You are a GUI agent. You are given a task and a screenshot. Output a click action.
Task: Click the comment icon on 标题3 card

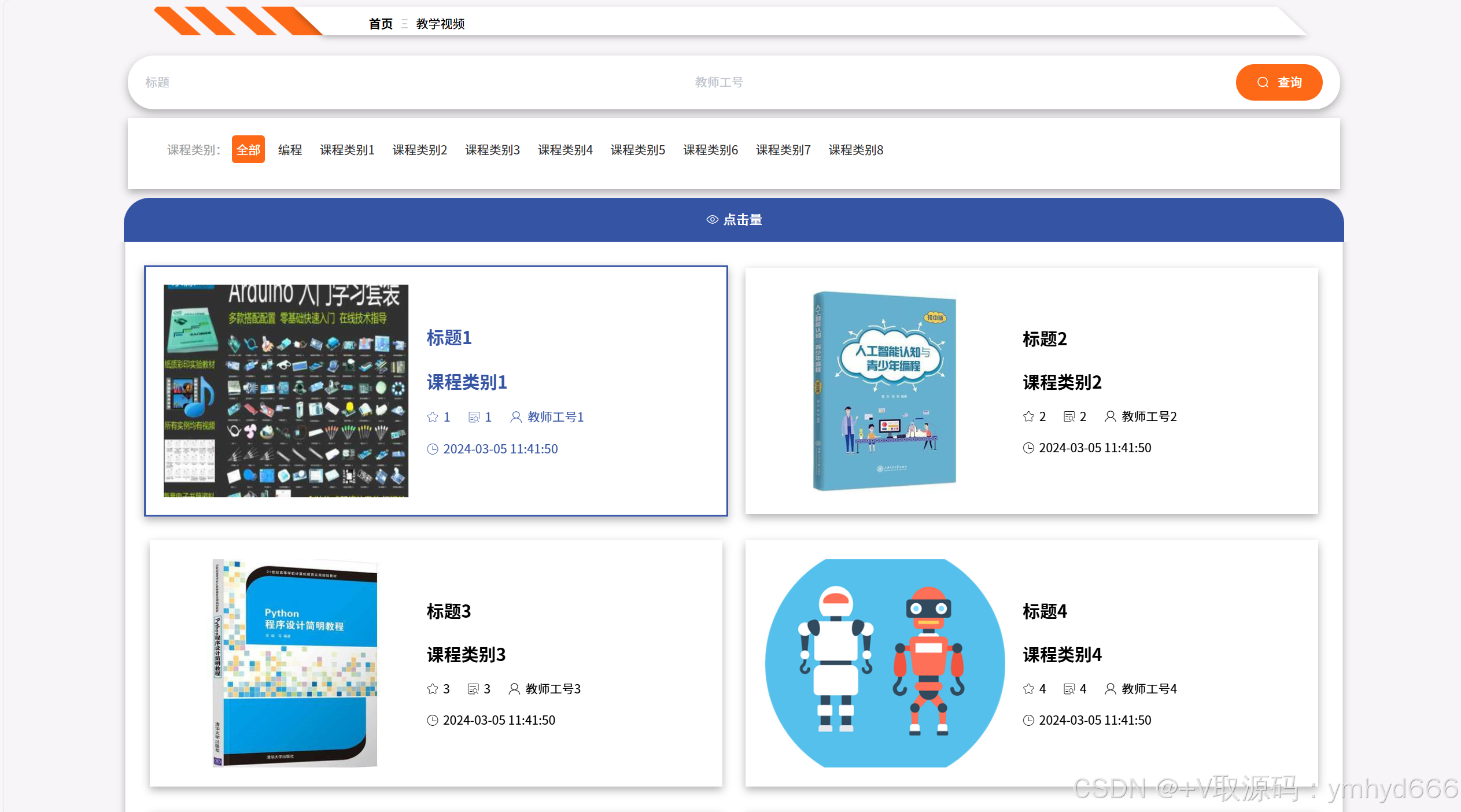point(473,689)
